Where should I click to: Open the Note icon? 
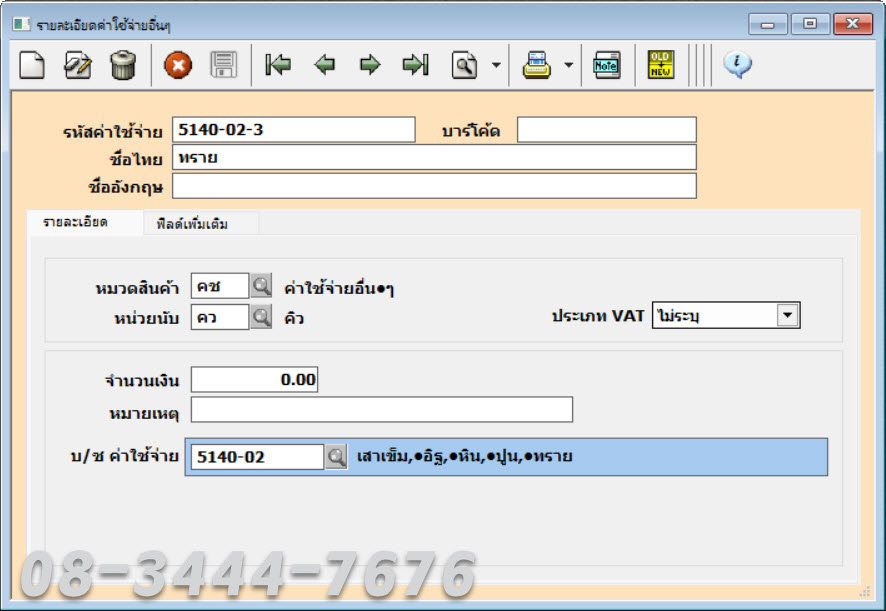coord(607,66)
